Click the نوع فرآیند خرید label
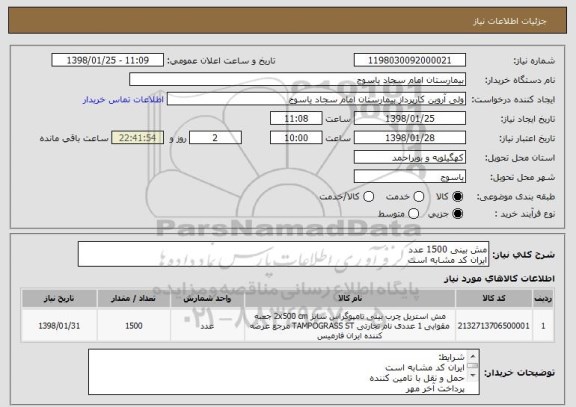The width and height of the screenshot is (576, 407). (525, 214)
